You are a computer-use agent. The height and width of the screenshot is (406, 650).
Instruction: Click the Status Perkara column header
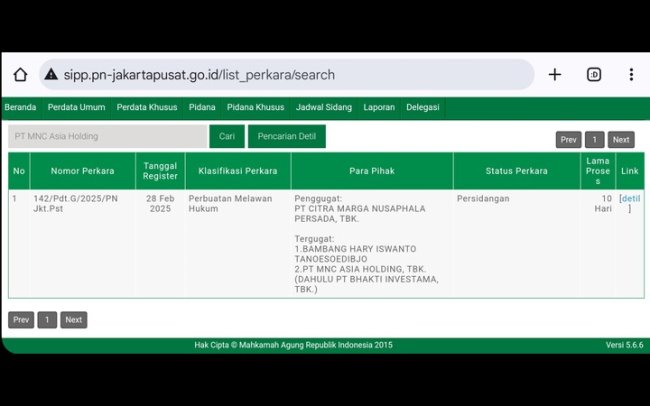[517, 171]
